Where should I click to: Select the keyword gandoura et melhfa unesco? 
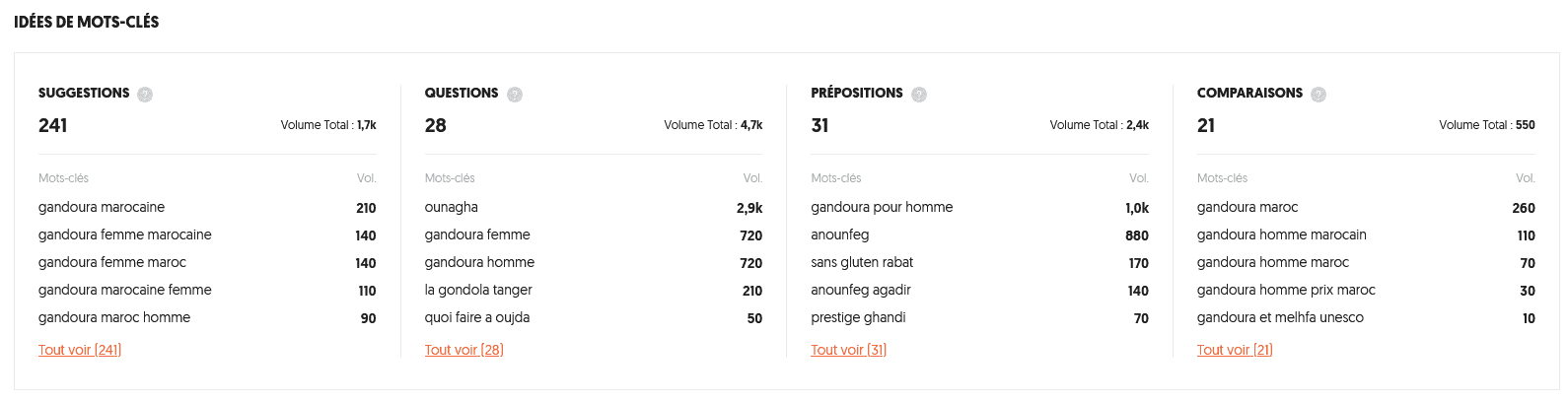1280,318
